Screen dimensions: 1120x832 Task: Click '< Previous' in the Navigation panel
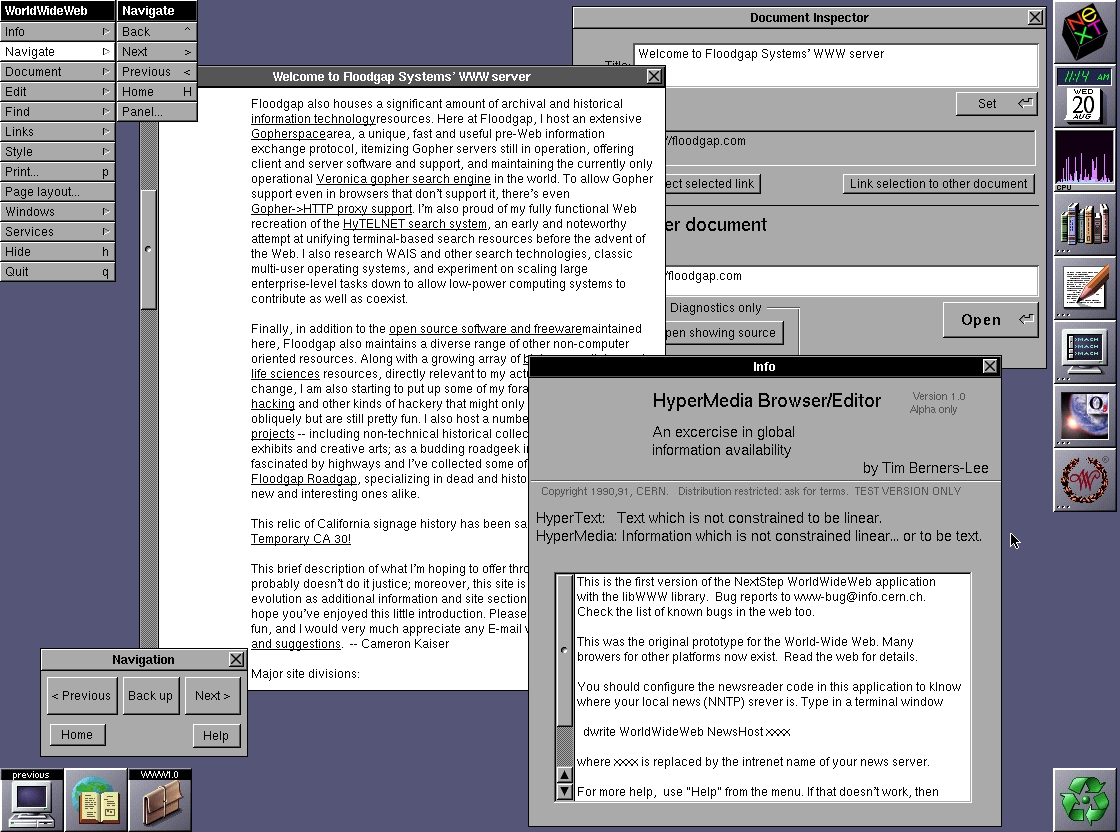(x=81, y=696)
